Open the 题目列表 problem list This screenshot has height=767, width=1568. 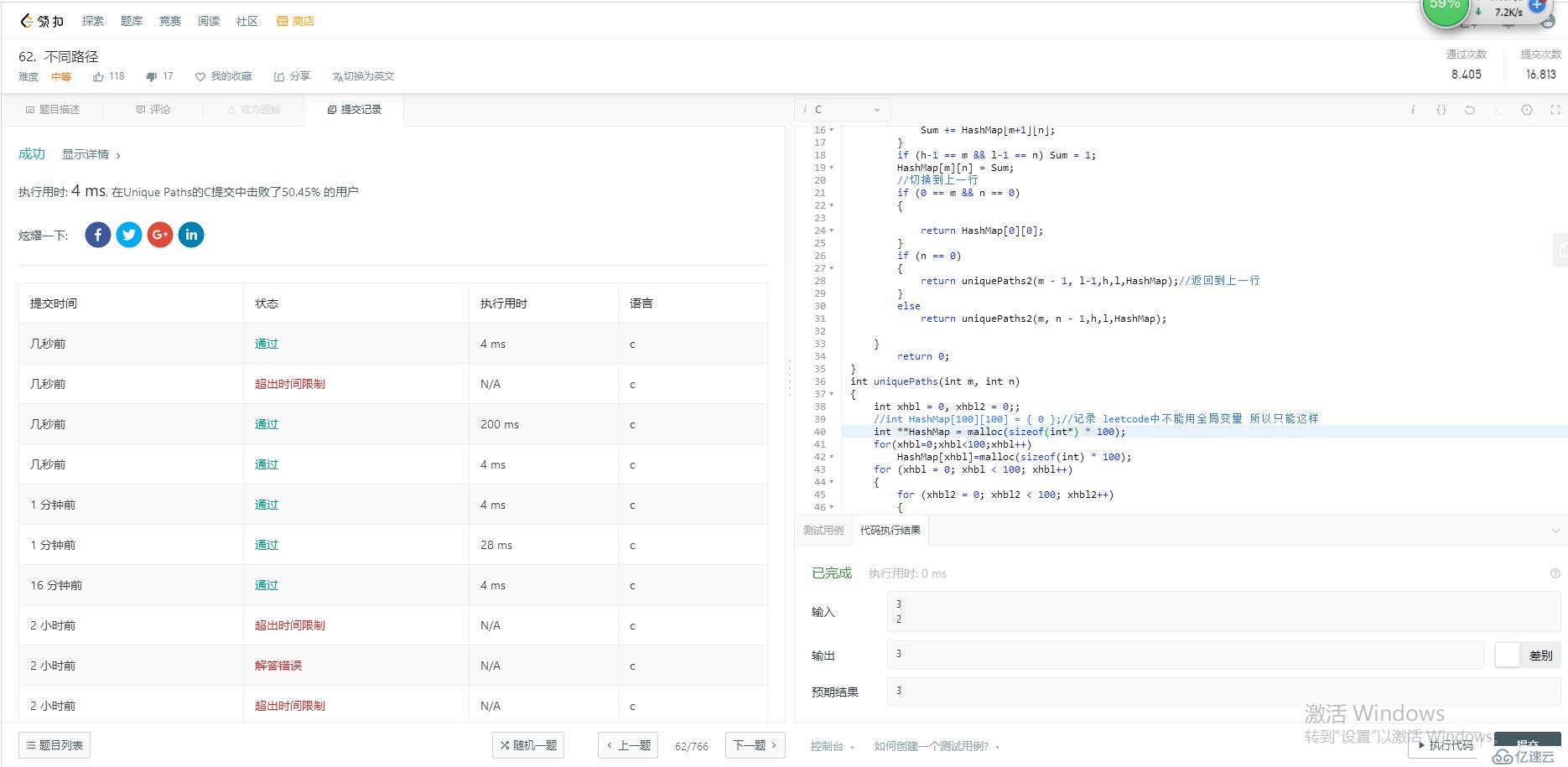tap(55, 745)
